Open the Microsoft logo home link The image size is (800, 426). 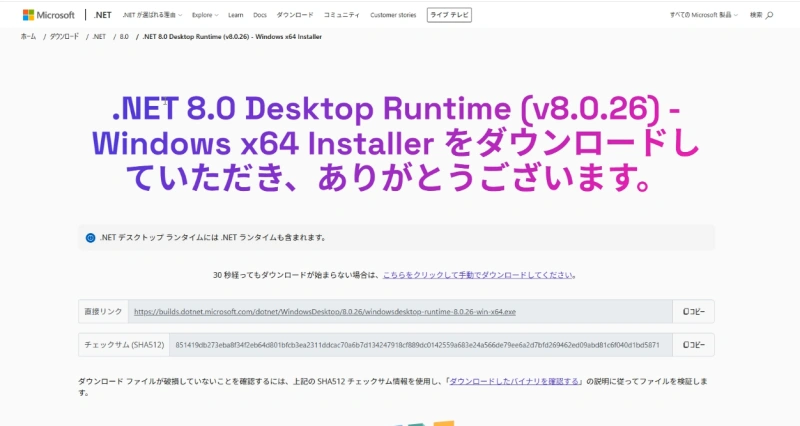click(x=48, y=15)
